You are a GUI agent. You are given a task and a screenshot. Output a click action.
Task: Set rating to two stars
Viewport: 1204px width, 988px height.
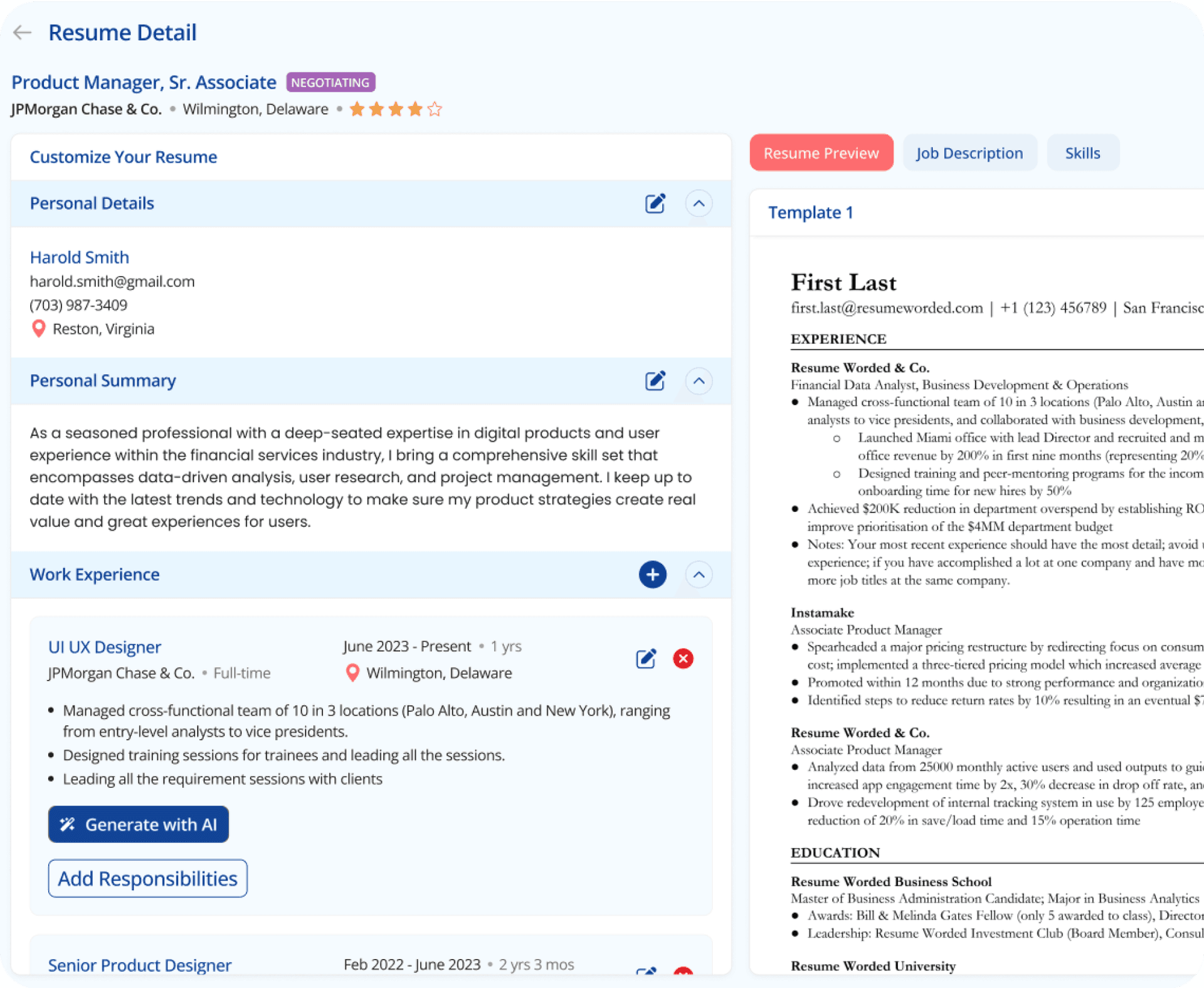point(376,109)
